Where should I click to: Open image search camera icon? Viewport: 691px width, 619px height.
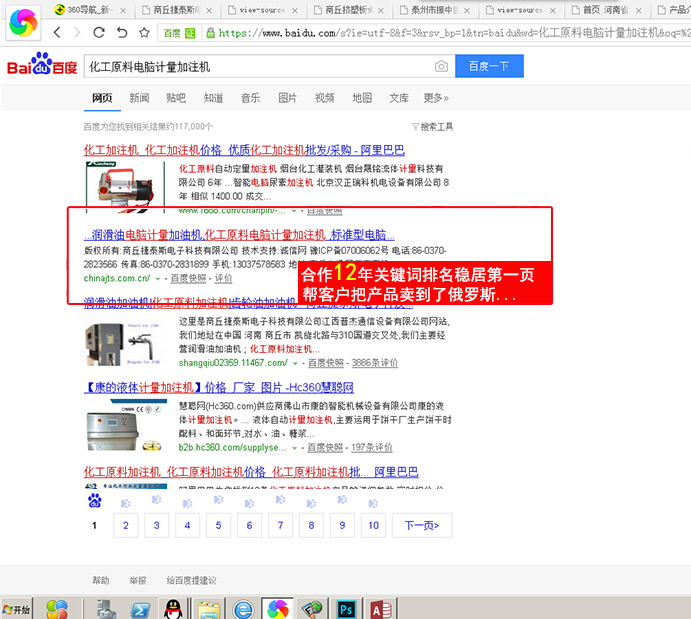[441, 66]
